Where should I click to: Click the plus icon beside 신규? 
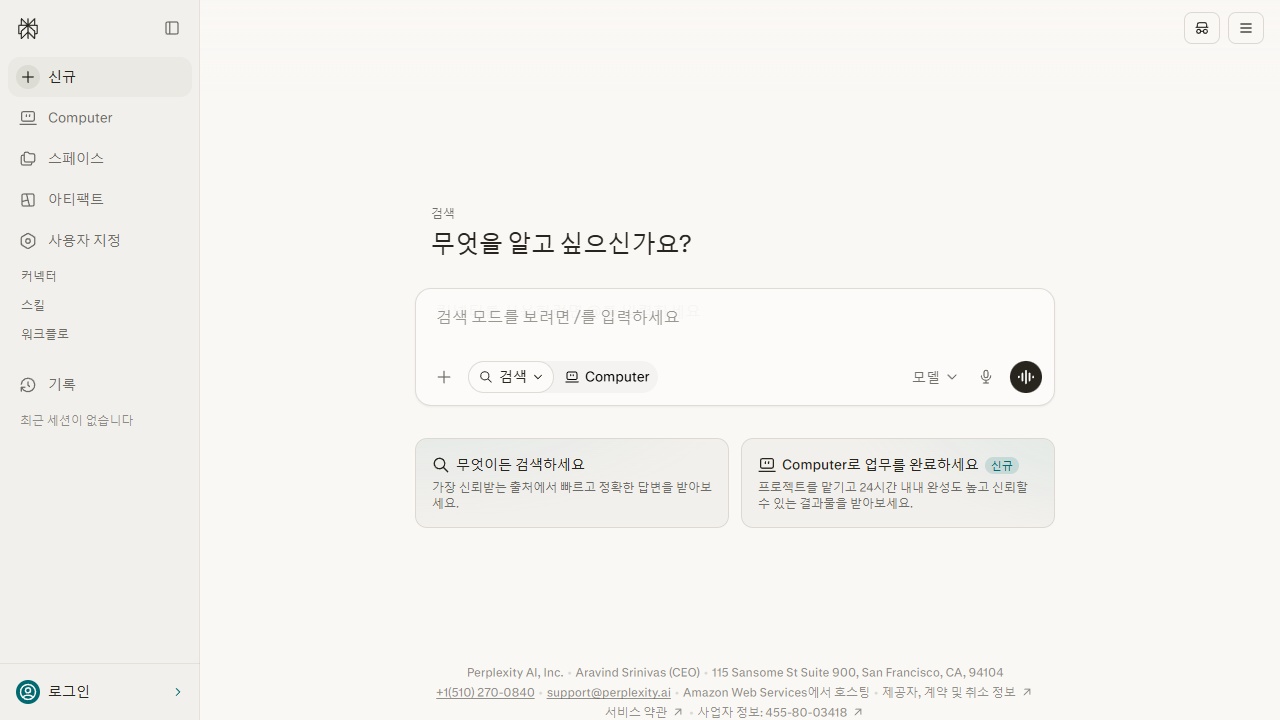28,77
